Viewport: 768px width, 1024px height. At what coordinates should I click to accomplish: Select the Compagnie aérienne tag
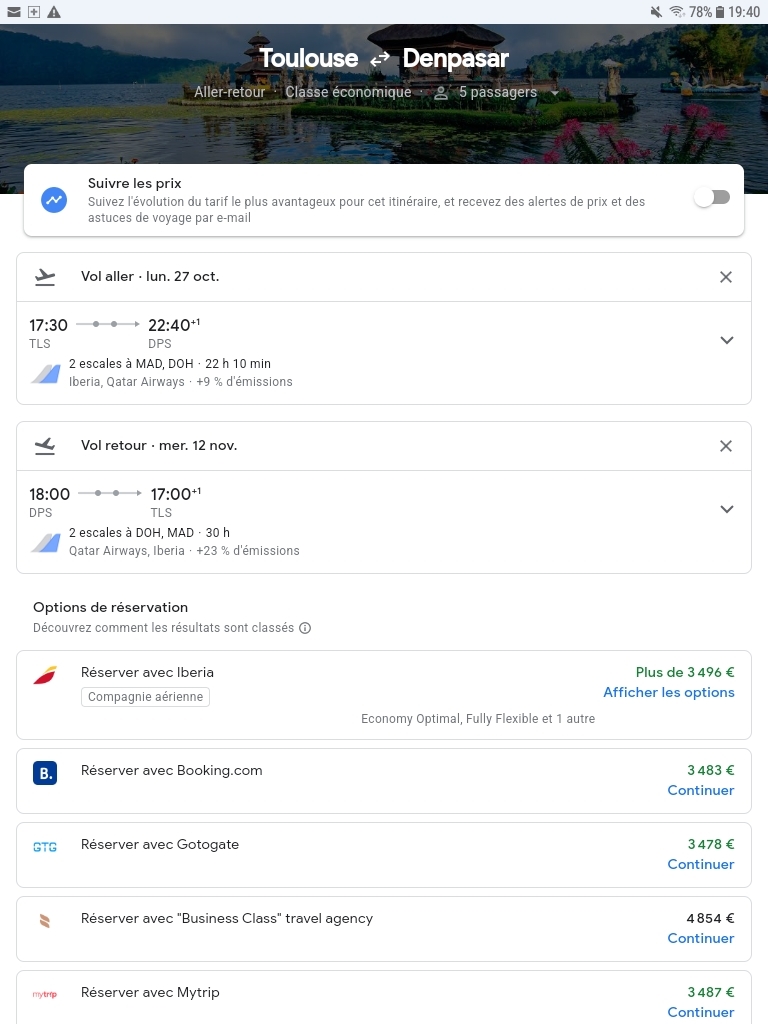pos(145,697)
